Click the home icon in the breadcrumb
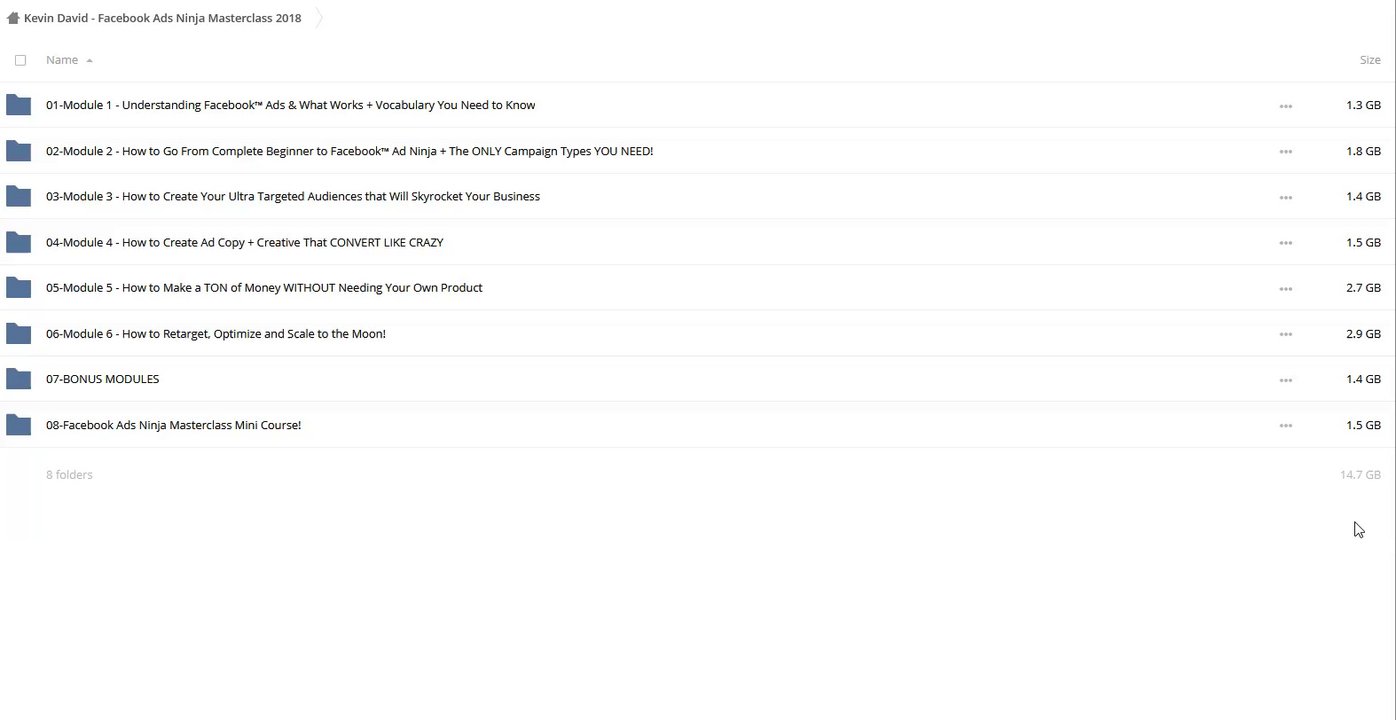The height and width of the screenshot is (720, 1396). [x=13, y=18]
